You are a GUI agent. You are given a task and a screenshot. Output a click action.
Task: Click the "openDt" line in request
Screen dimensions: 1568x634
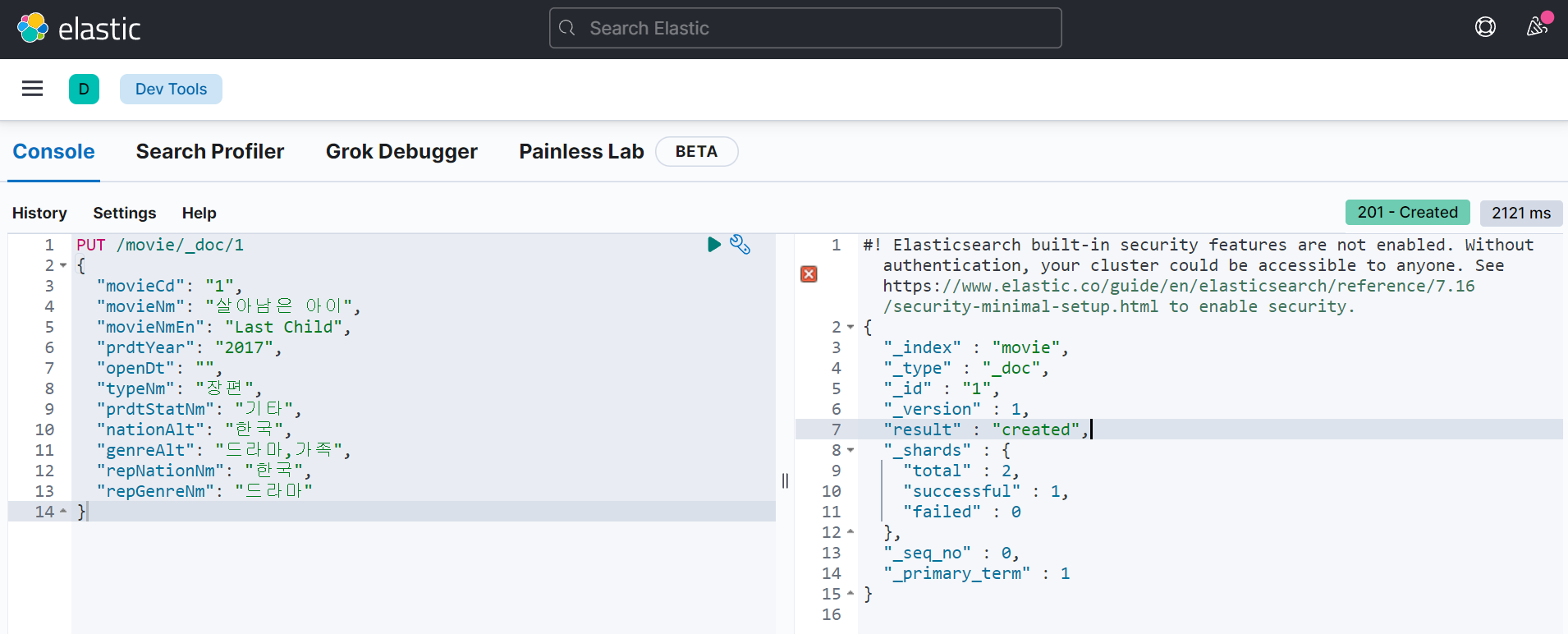pyautogui.click(x=159, y=368)
